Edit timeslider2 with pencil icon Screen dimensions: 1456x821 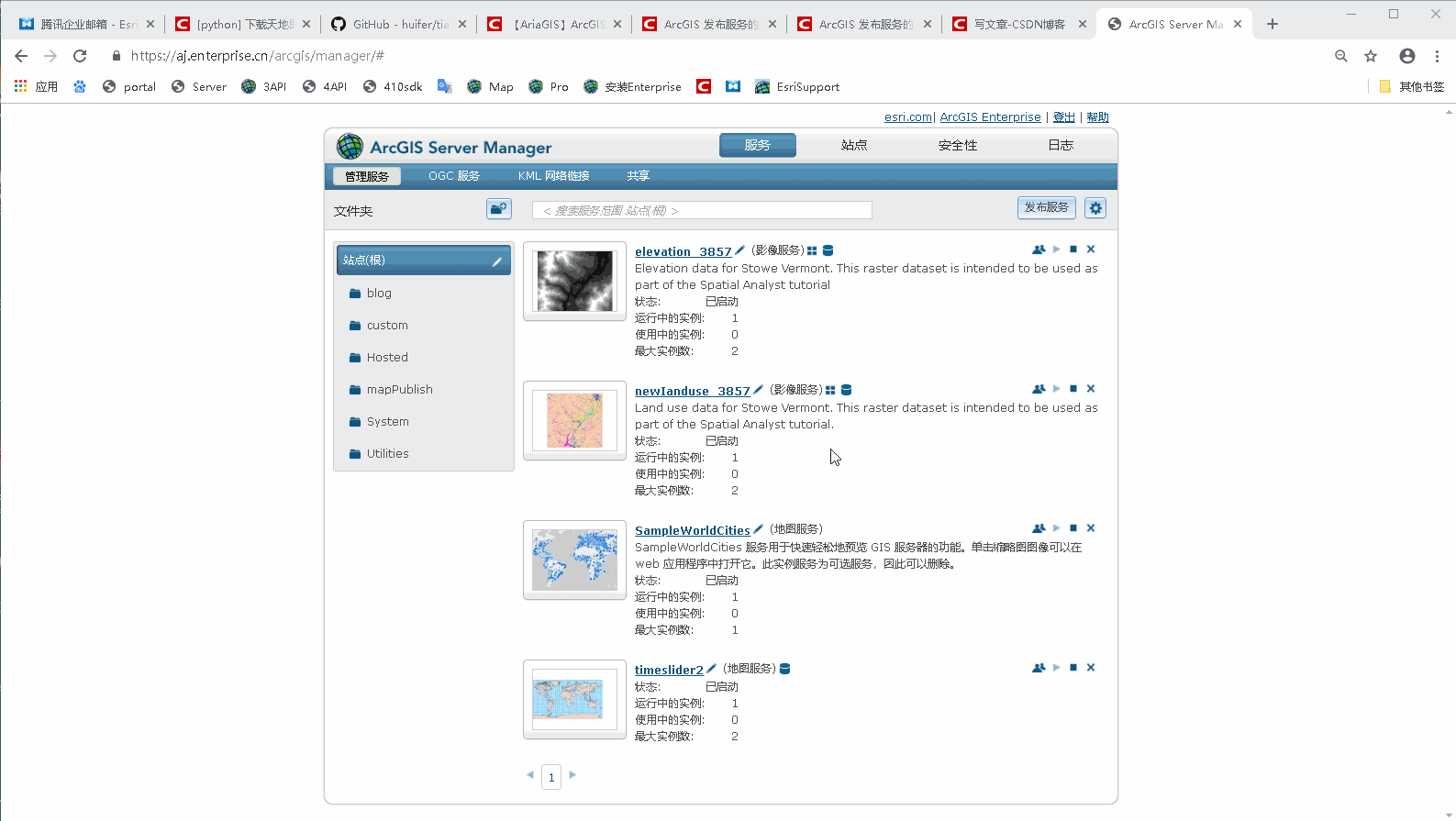[712, 669]
